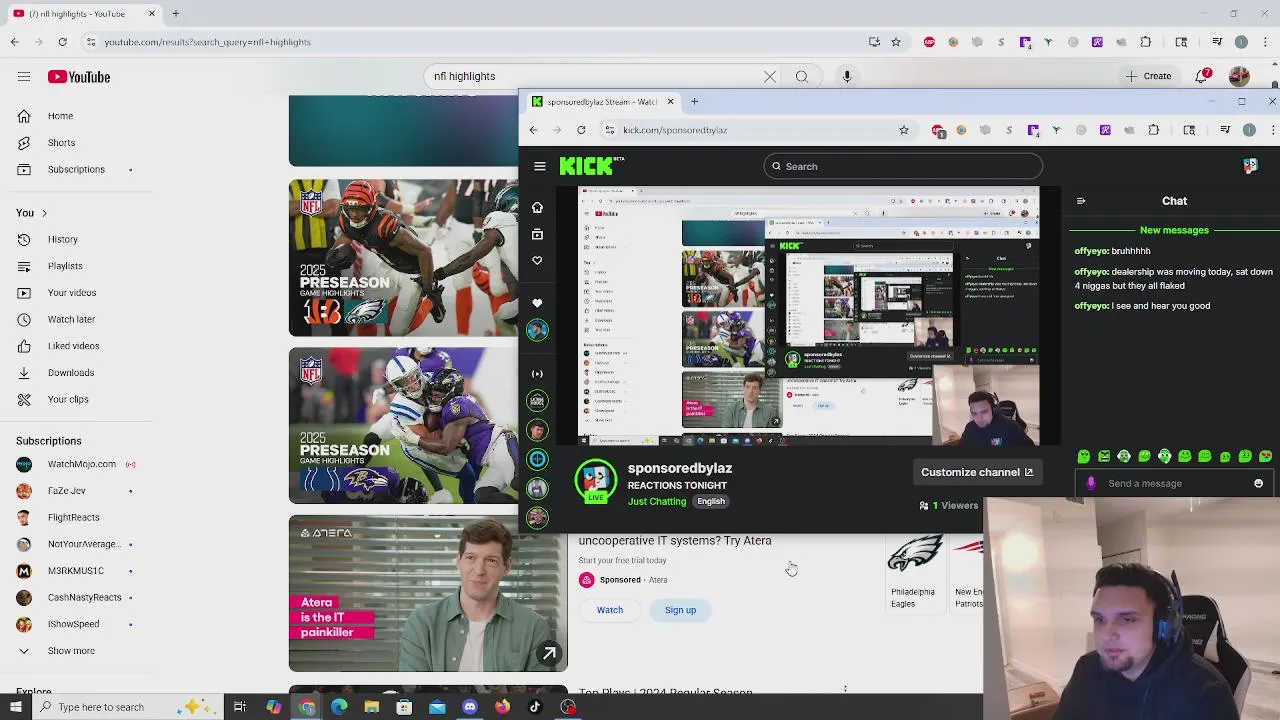Start YouTube voice search with microphone
This screenshot has width=1280, height=720.
coord(847,76)
